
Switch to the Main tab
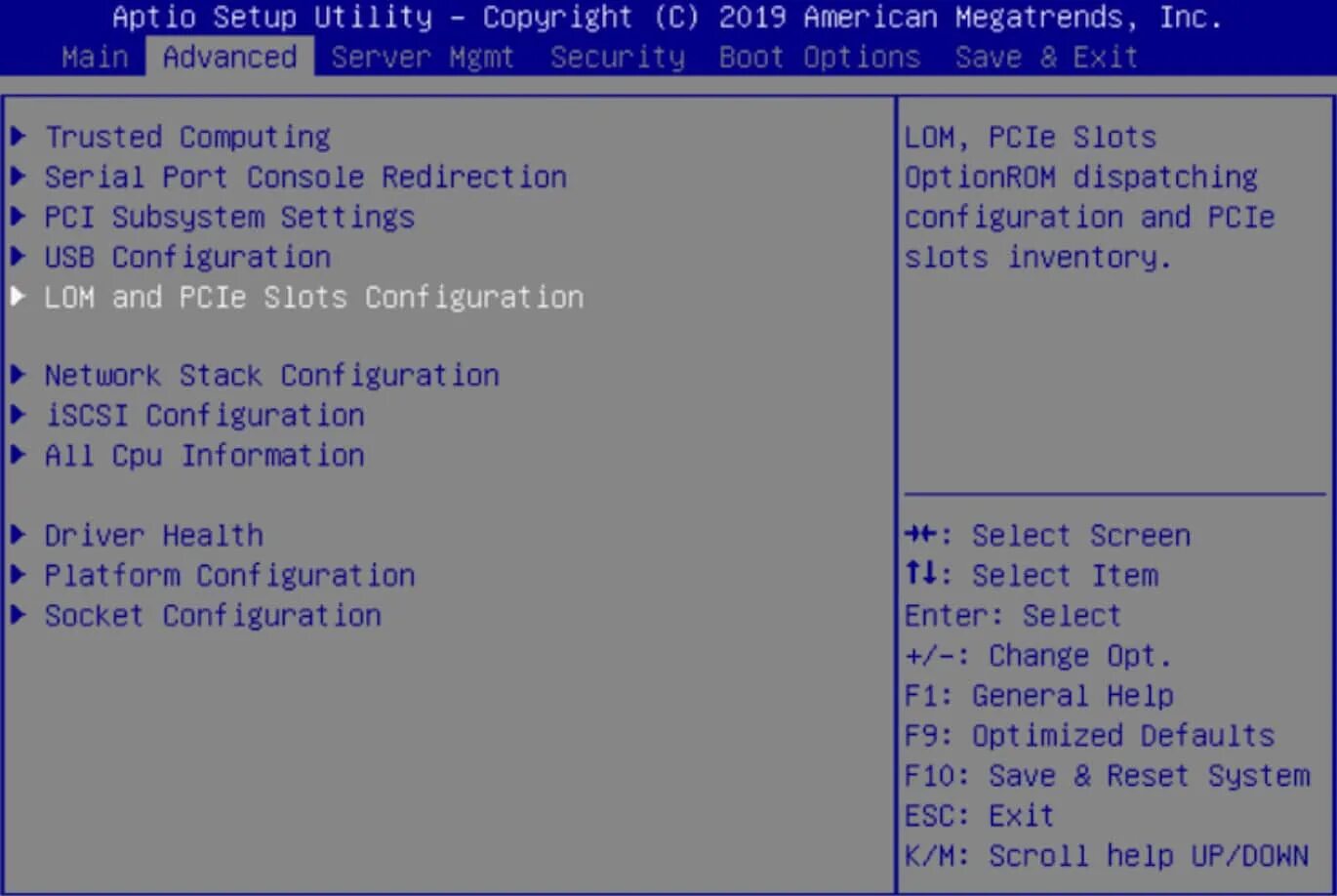click(x=95, y=57)
